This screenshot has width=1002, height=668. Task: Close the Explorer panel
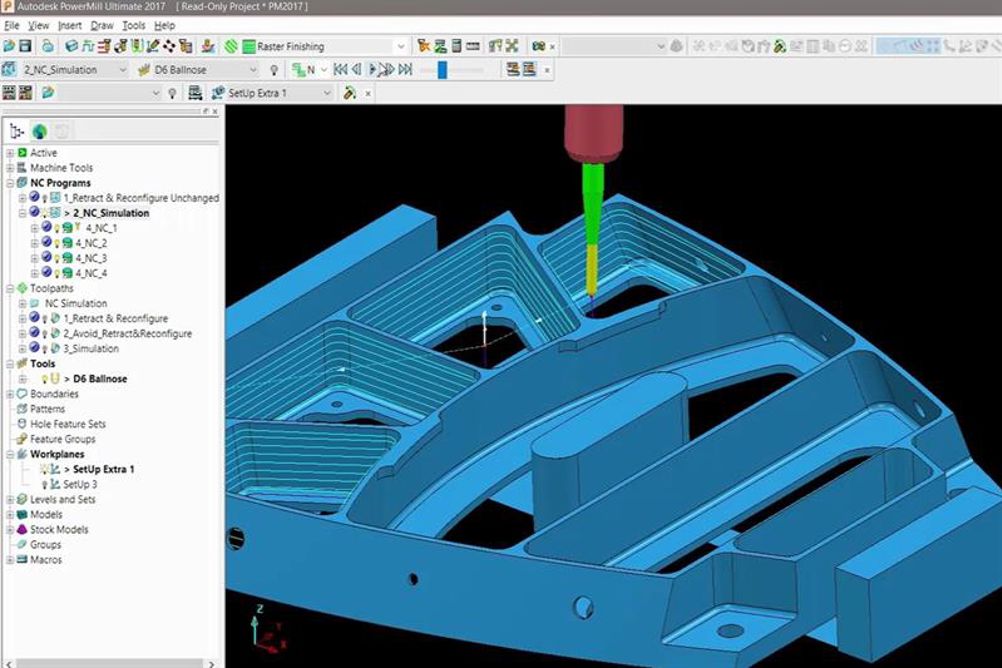pos(215,111)
